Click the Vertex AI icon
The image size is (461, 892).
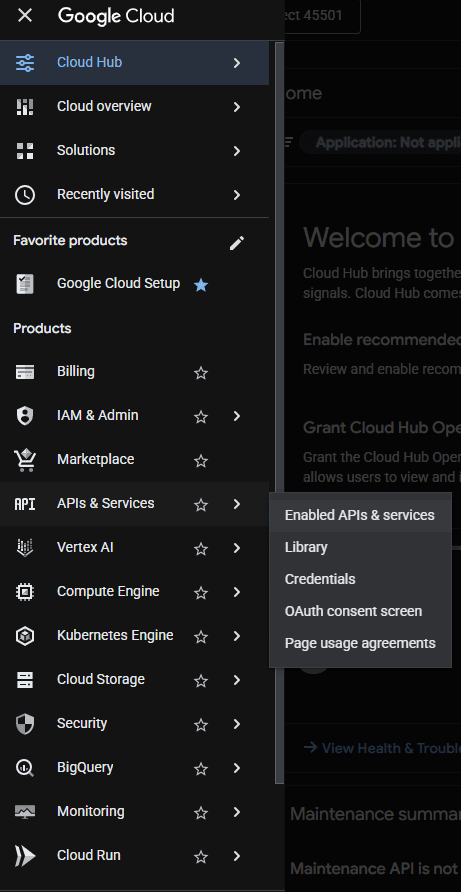point(24,548)
